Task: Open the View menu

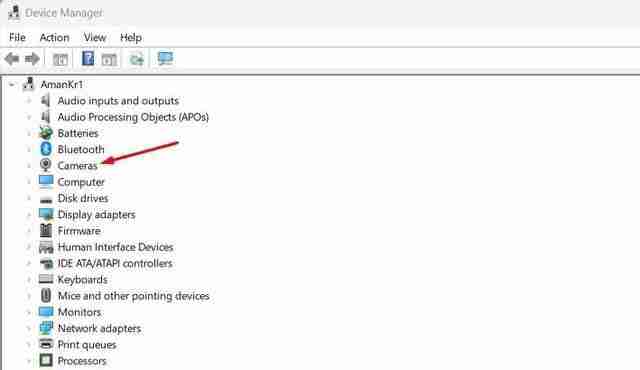Action: click(x=95, y=38)
